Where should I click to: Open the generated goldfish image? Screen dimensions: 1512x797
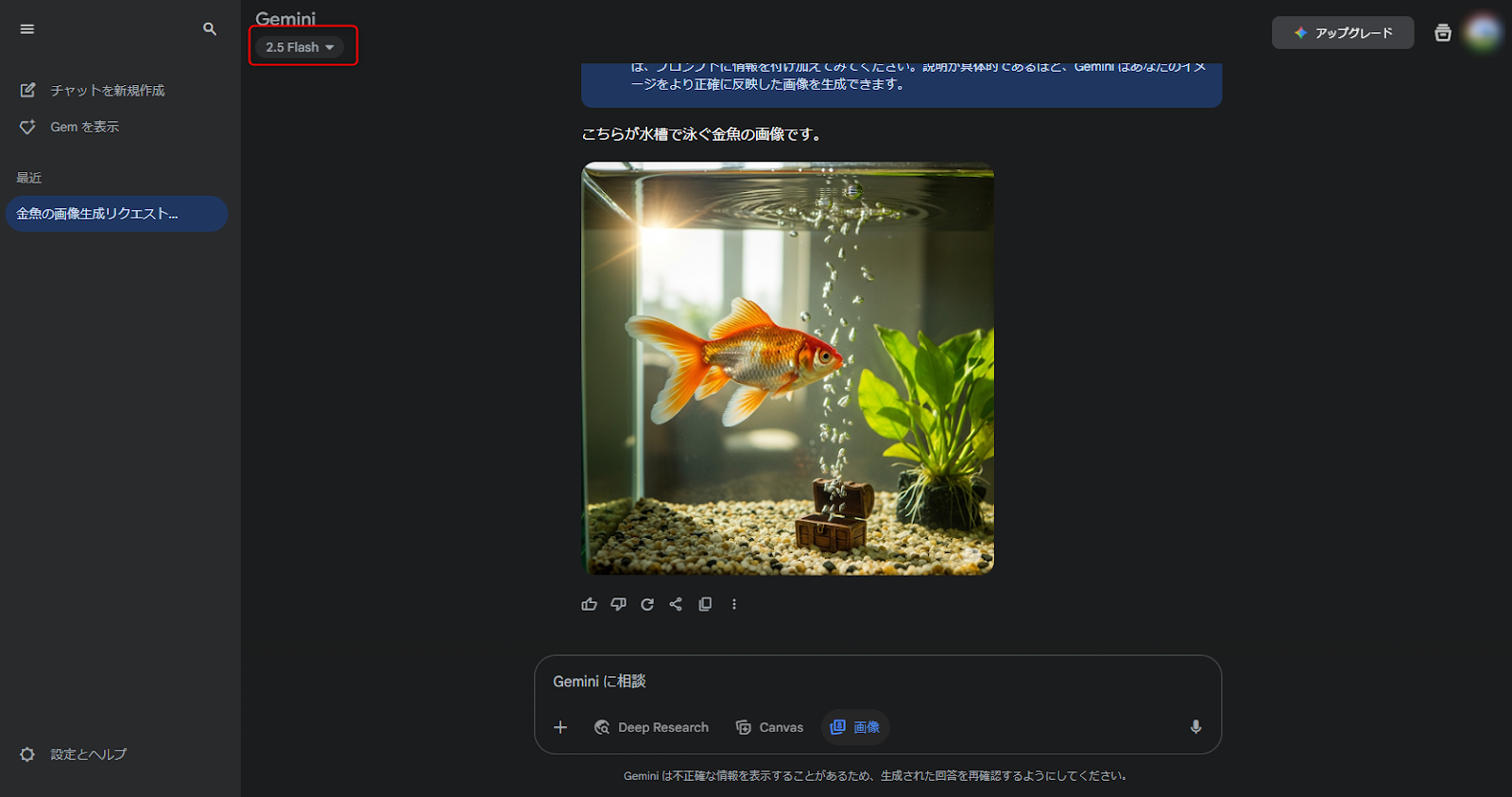[x=787, y=369]
